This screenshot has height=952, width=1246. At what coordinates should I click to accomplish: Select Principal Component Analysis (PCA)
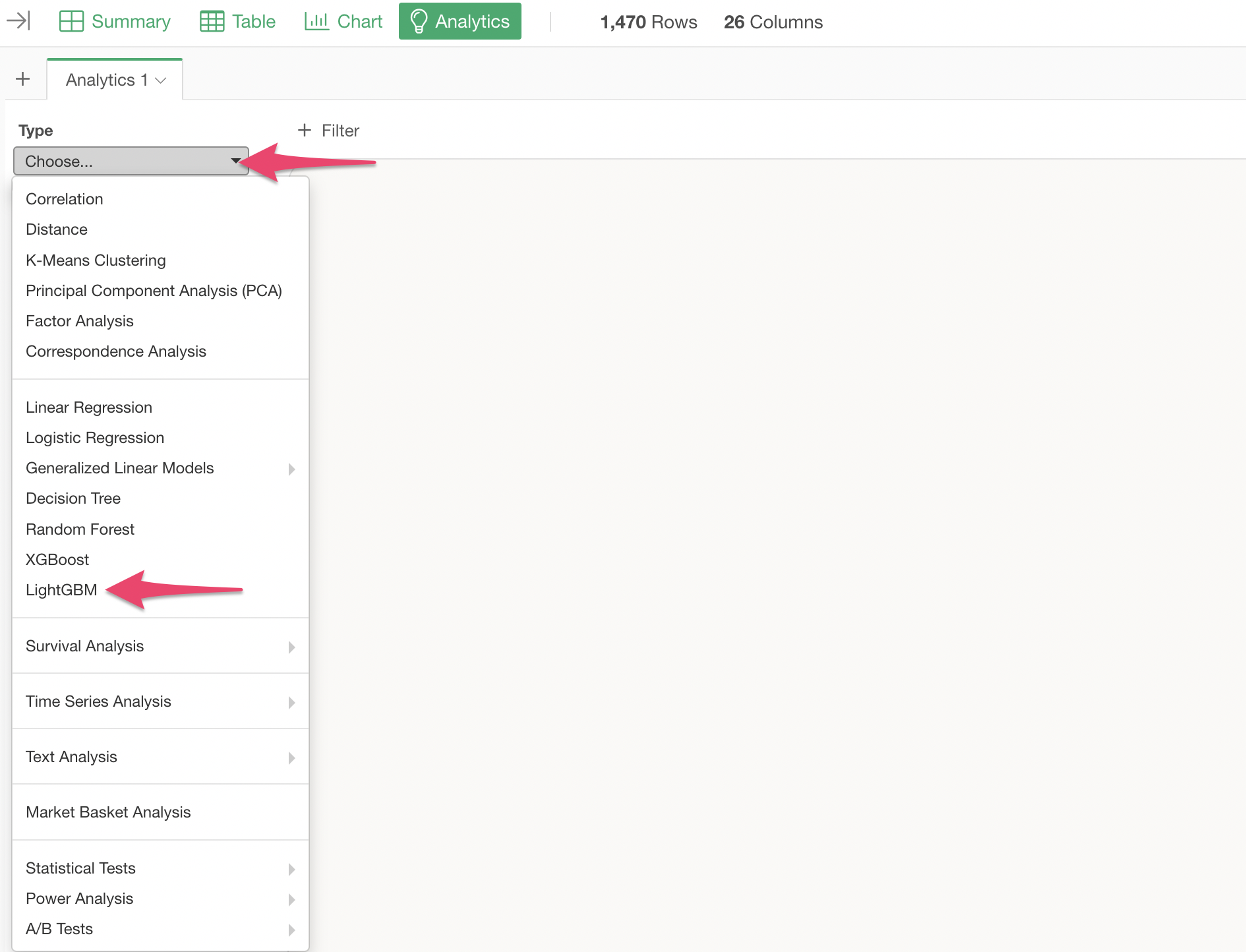(x=154, y=291)
